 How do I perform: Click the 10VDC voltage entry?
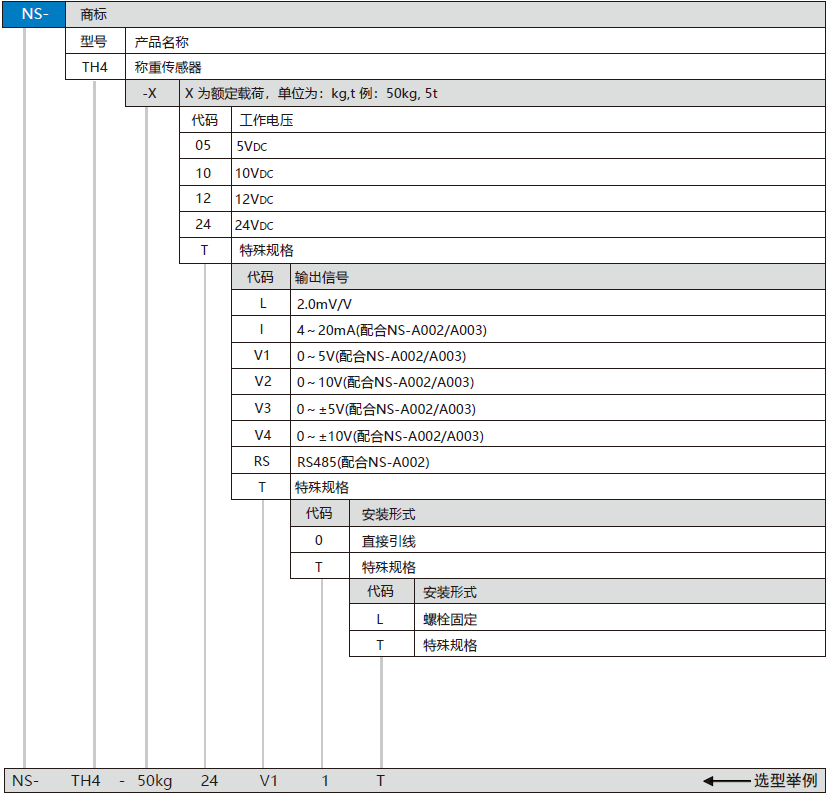pos(254,172)
